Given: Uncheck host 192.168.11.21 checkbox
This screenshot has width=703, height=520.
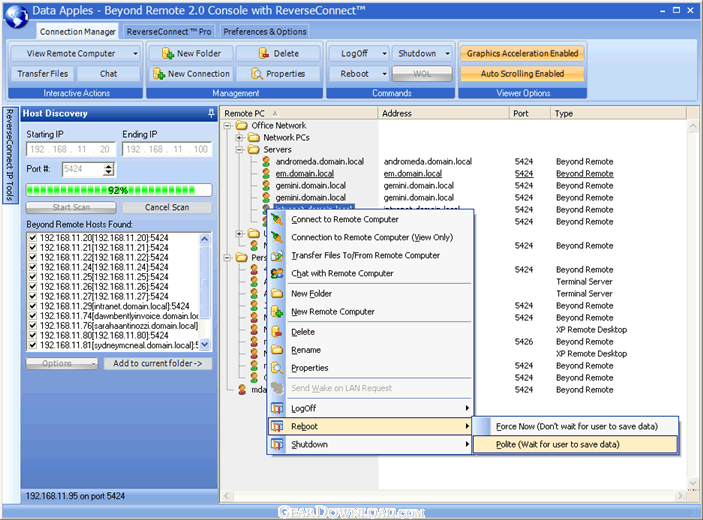Looking at the screenshot, I should [32, 247].
